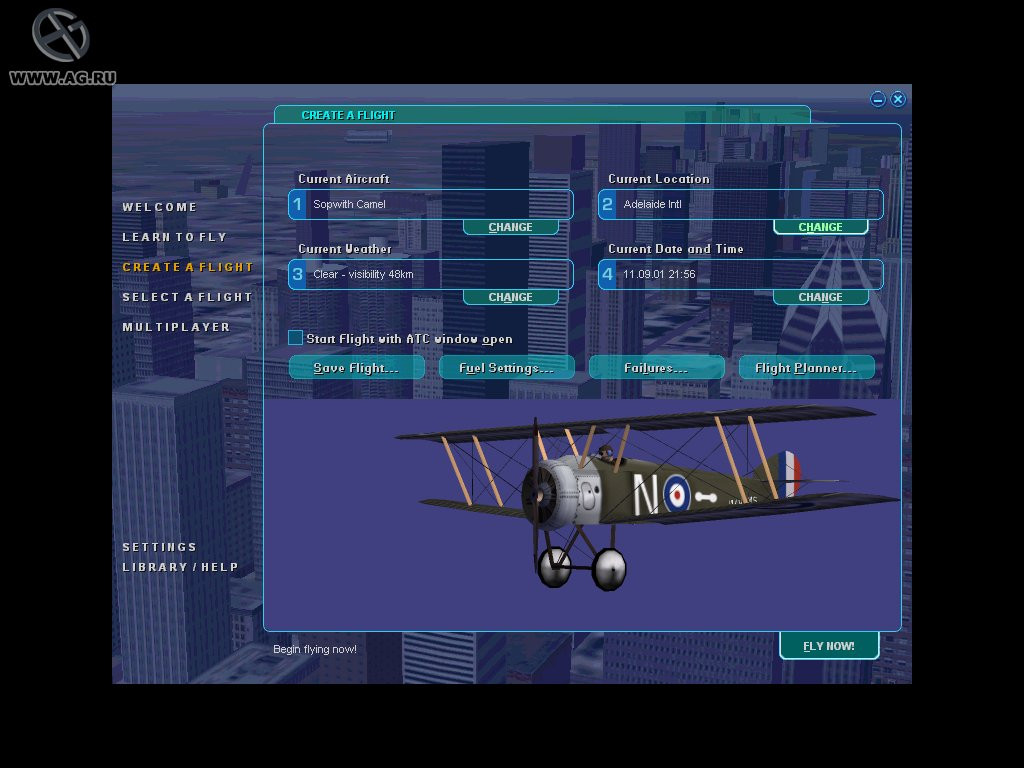
Task: Close the Flight Simulator window
Action: [x=898, y=99]
